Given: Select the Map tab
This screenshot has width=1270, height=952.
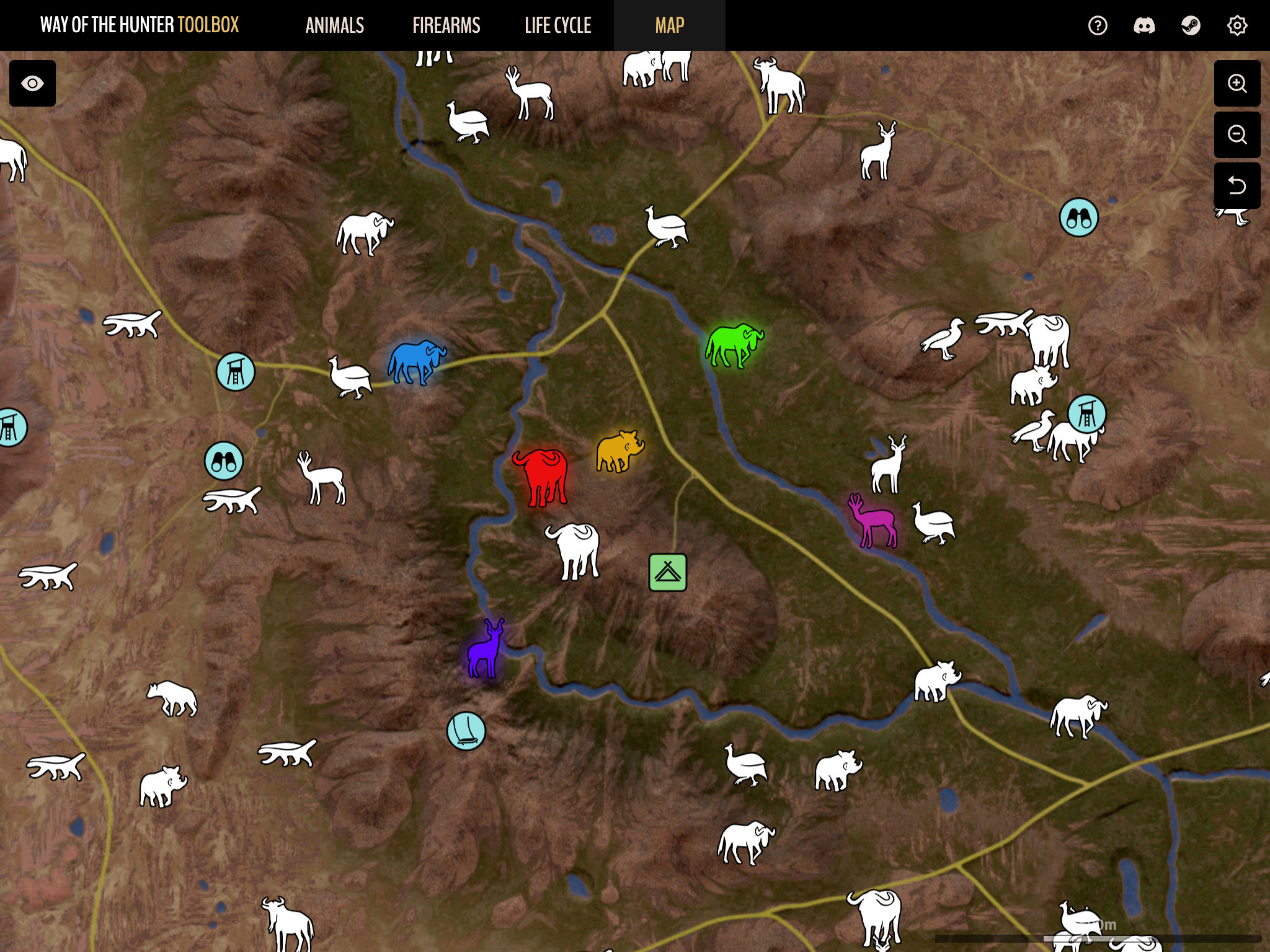Looking at the screenshot, I should tap(669, 25).
